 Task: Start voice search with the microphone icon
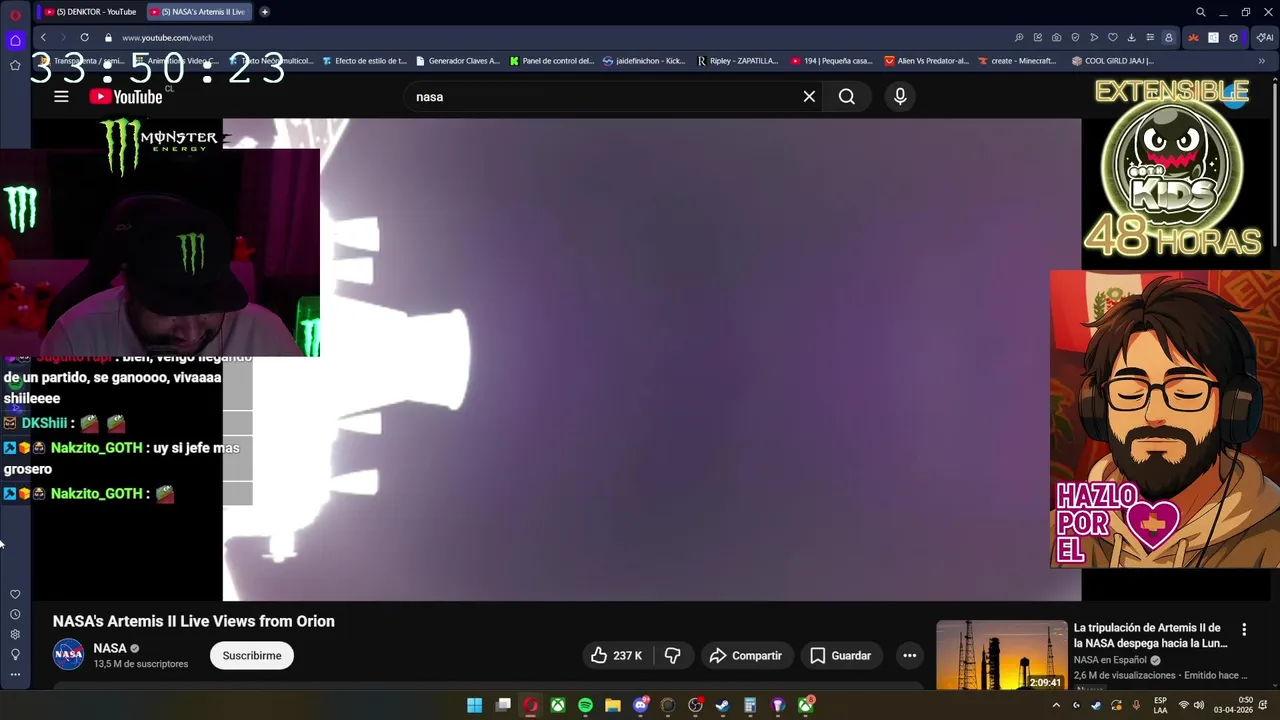(x=900, y=97)
